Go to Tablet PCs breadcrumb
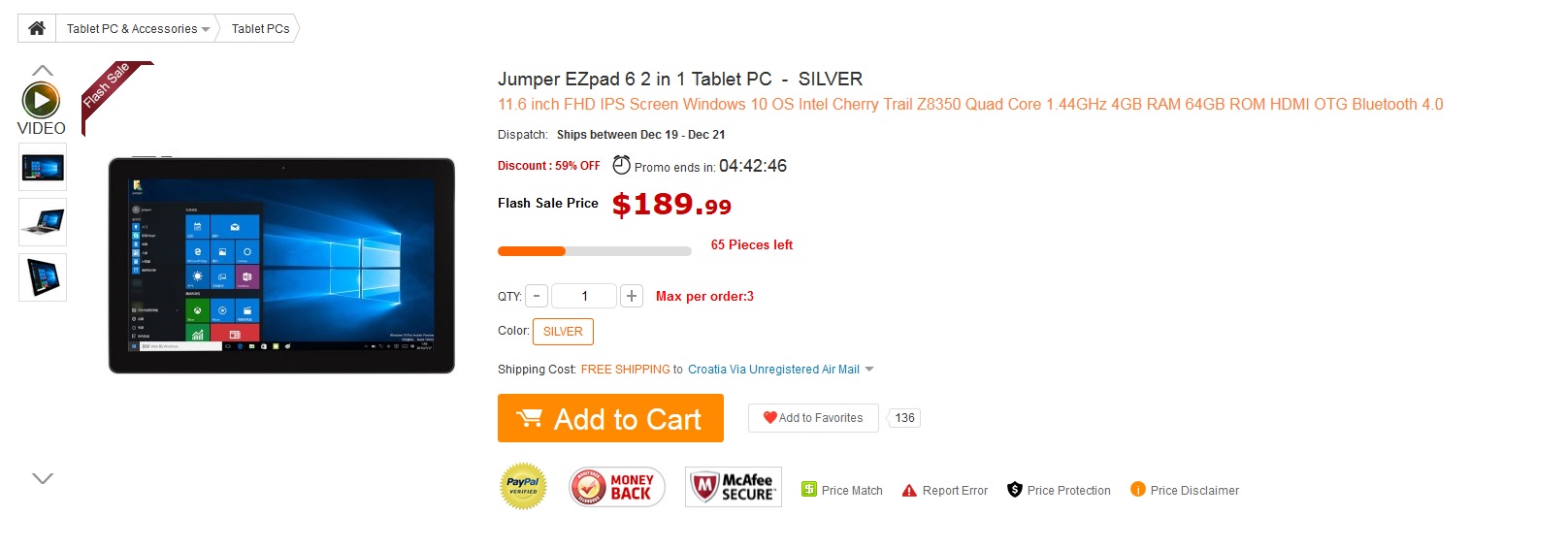This screenshot has width=1568, height=549. tap(260, 29)
